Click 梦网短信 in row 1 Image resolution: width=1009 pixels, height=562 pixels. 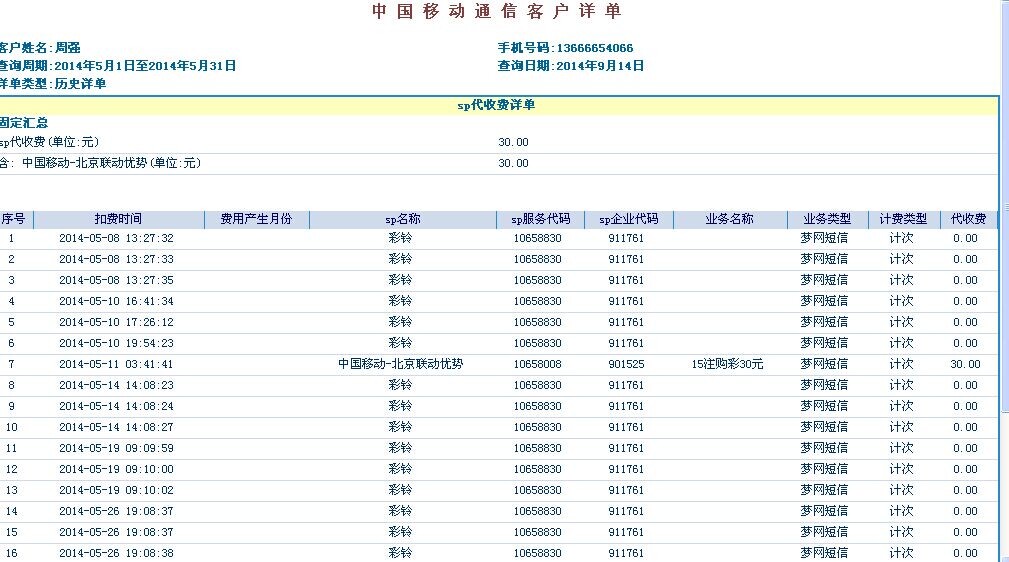tap(824, 238)
